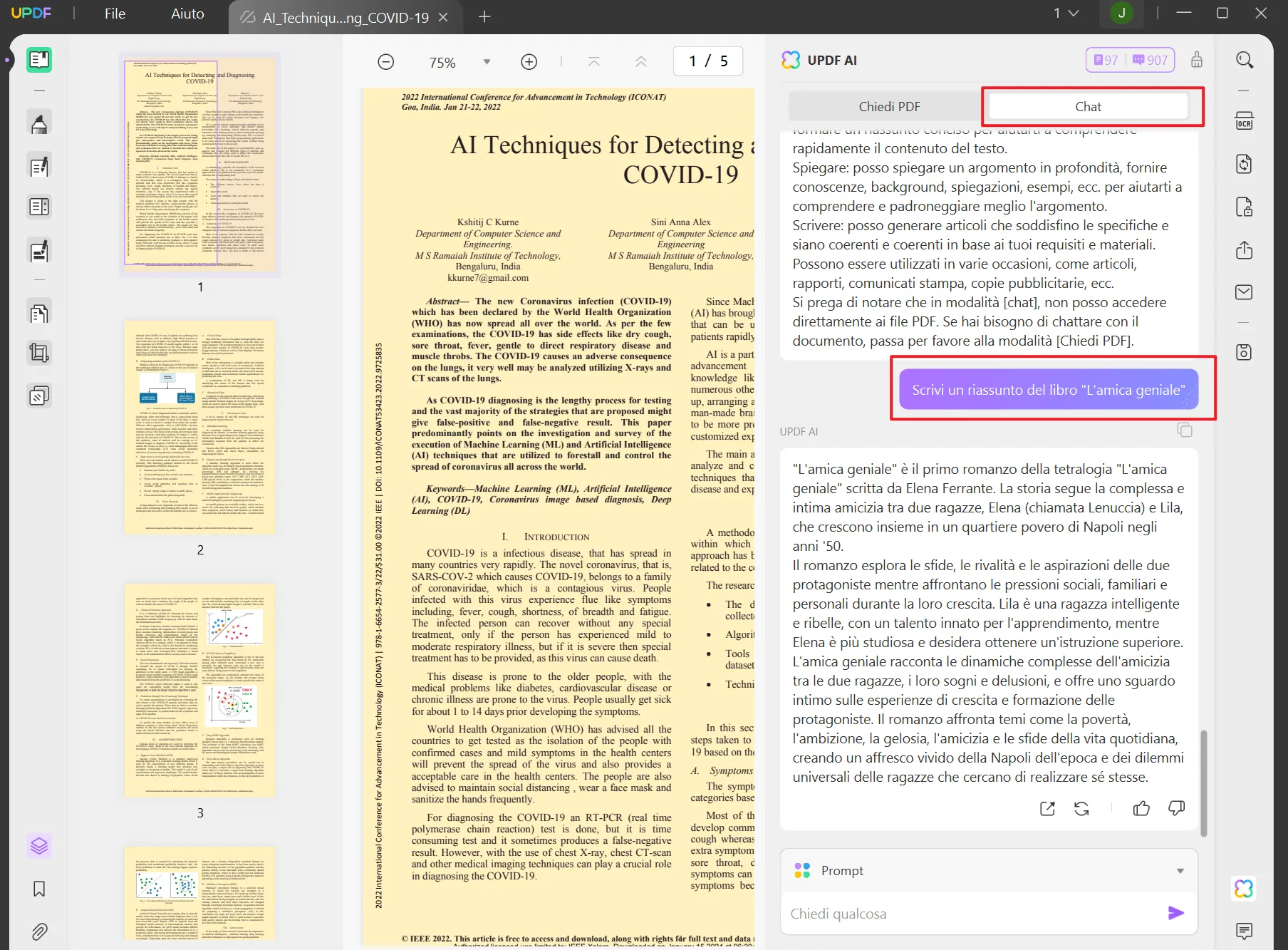Click the page number input field

point(707,61)
